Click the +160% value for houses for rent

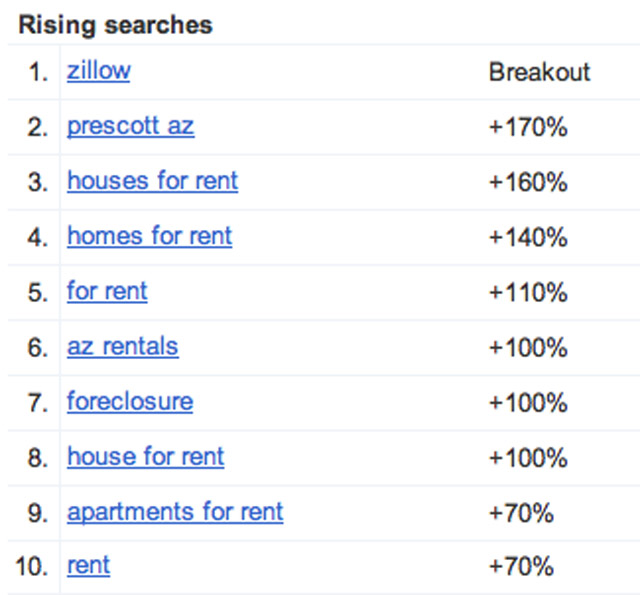coord(528,182)
